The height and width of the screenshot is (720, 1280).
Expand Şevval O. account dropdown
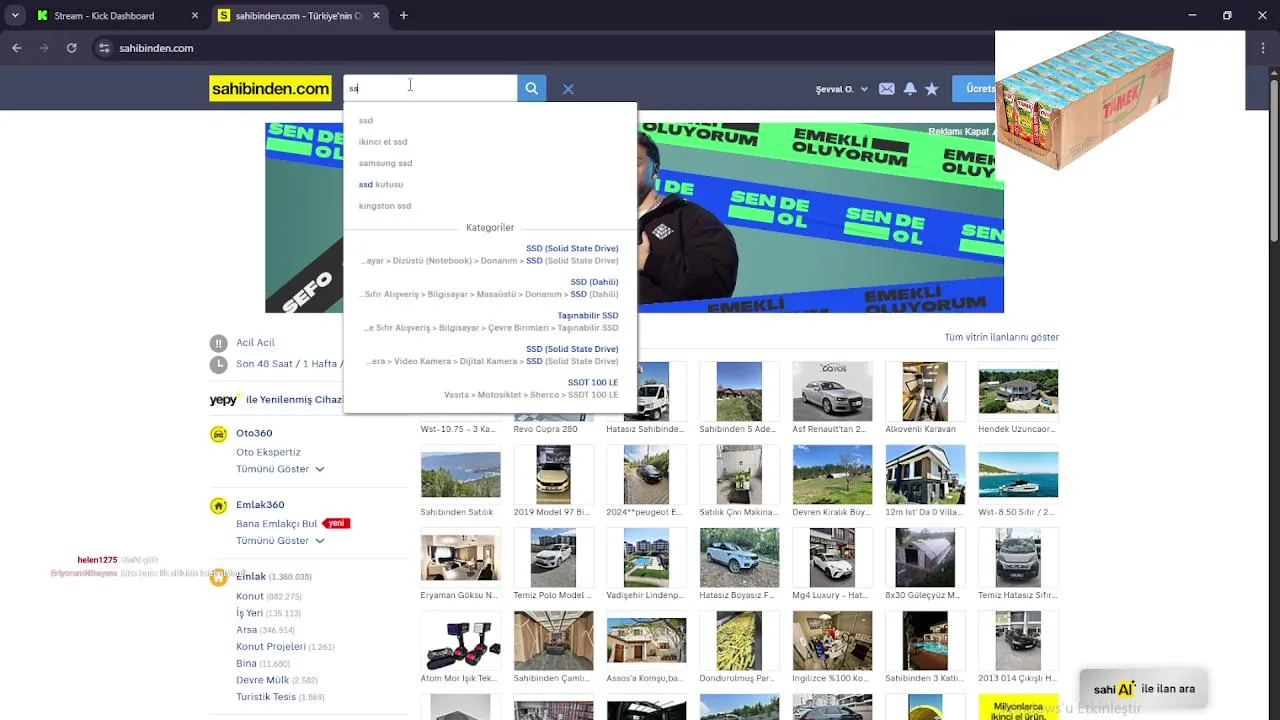pos(842,89)
